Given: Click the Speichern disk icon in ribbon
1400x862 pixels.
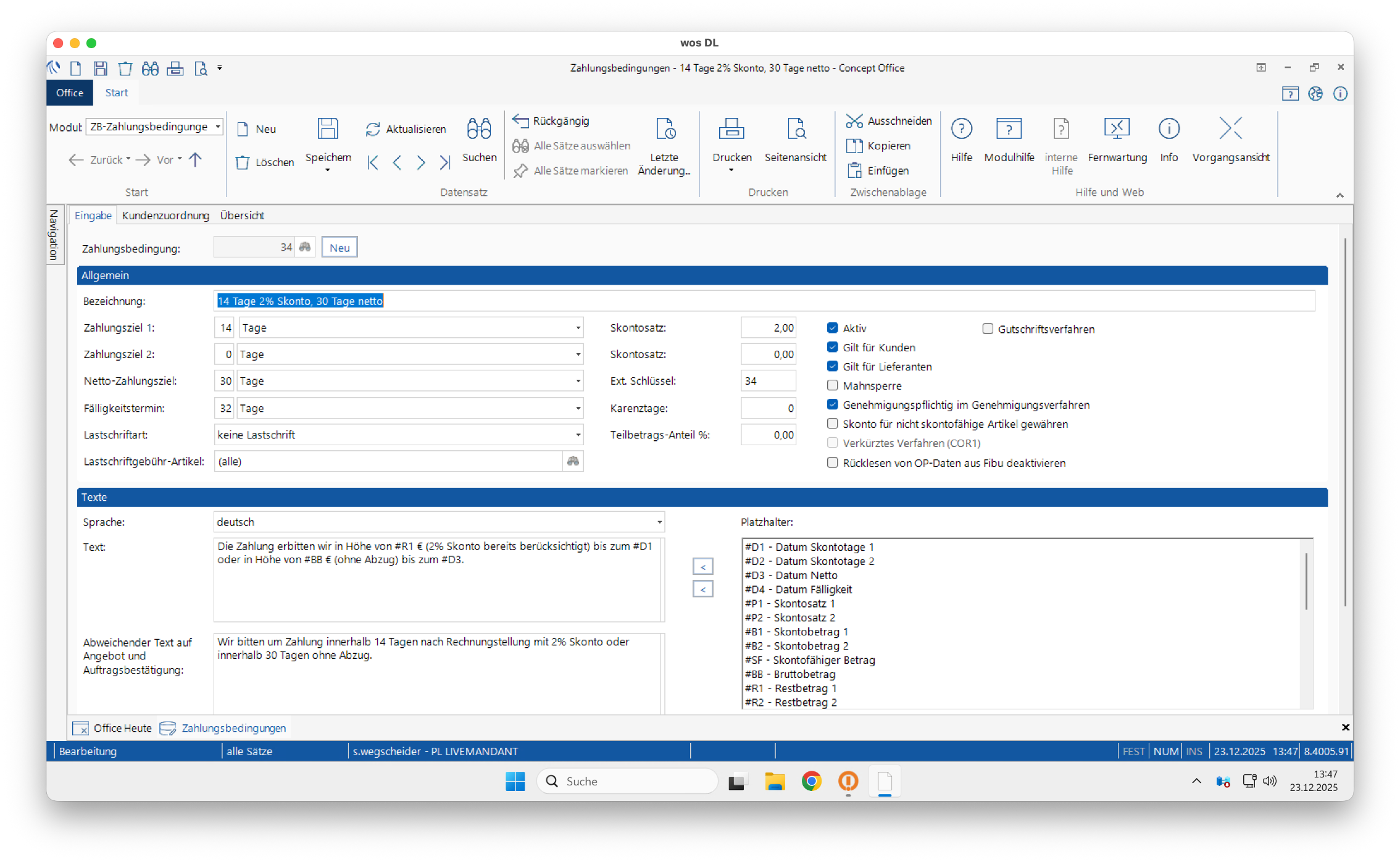Looking at the screenshot, I should (x=328, y=129).
